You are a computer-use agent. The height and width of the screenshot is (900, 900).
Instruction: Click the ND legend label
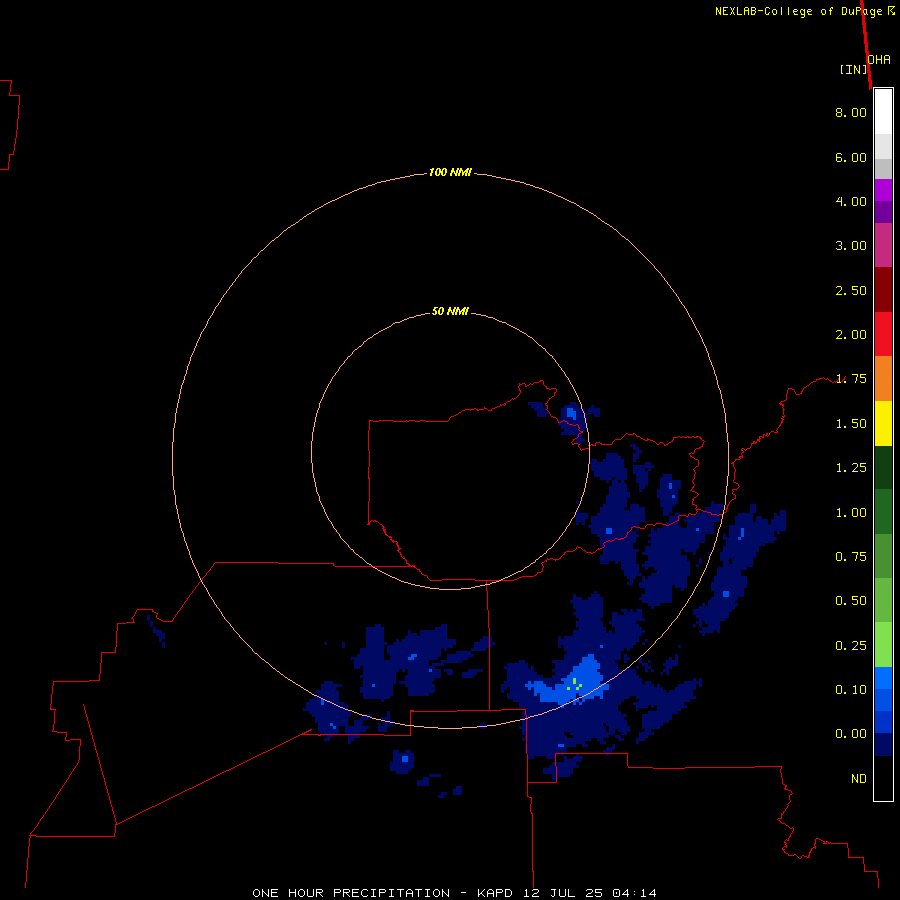(x=859, y=779)
